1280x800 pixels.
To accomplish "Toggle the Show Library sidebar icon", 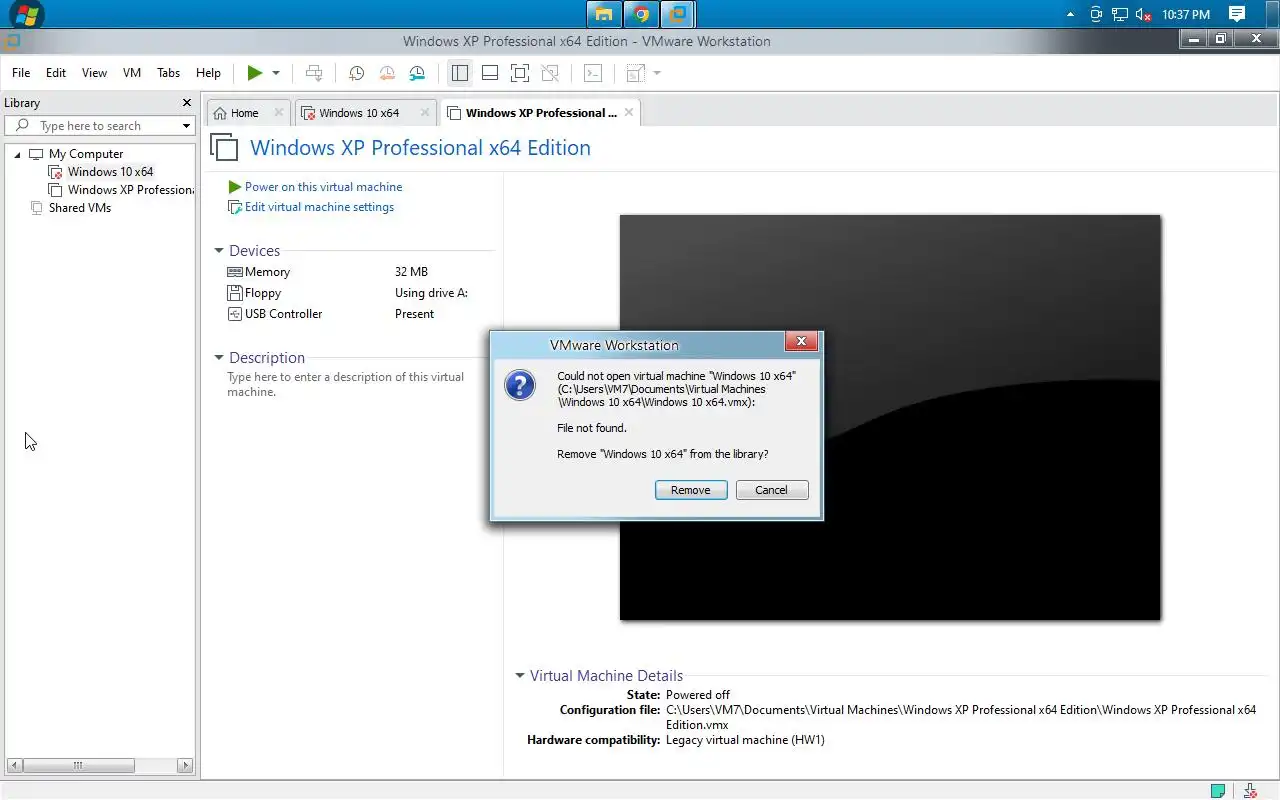I will (459, 73).
